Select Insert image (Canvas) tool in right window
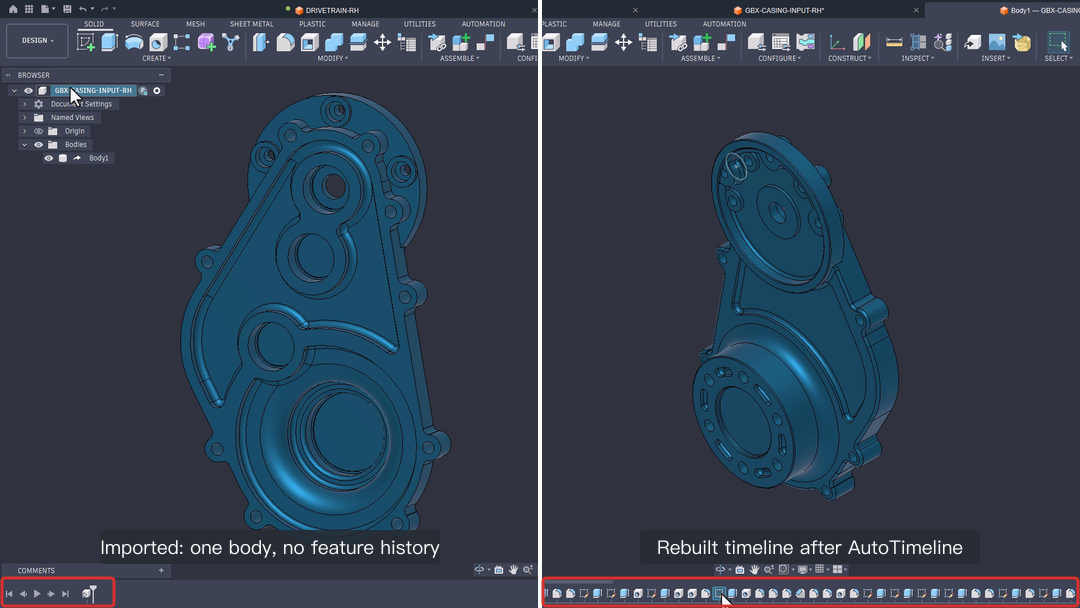This screenshot has height=608, width=1080. [x=997, y=42]
